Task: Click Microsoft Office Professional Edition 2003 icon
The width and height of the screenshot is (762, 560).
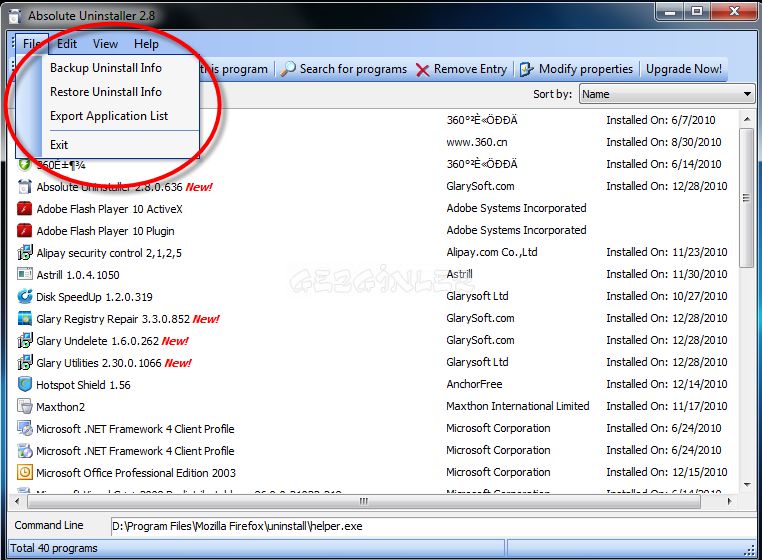Action: 24,472
